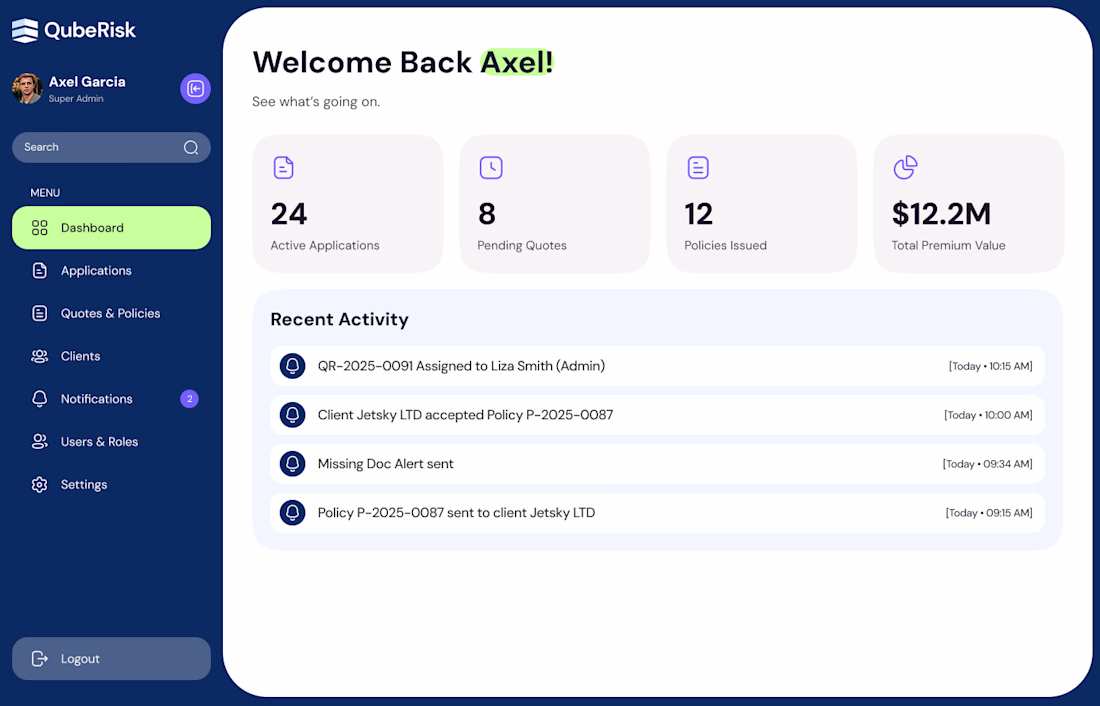1100x706 pixels.
Task: Click the Notifications bell icon in sidebar
Action: tap(40, 399)
